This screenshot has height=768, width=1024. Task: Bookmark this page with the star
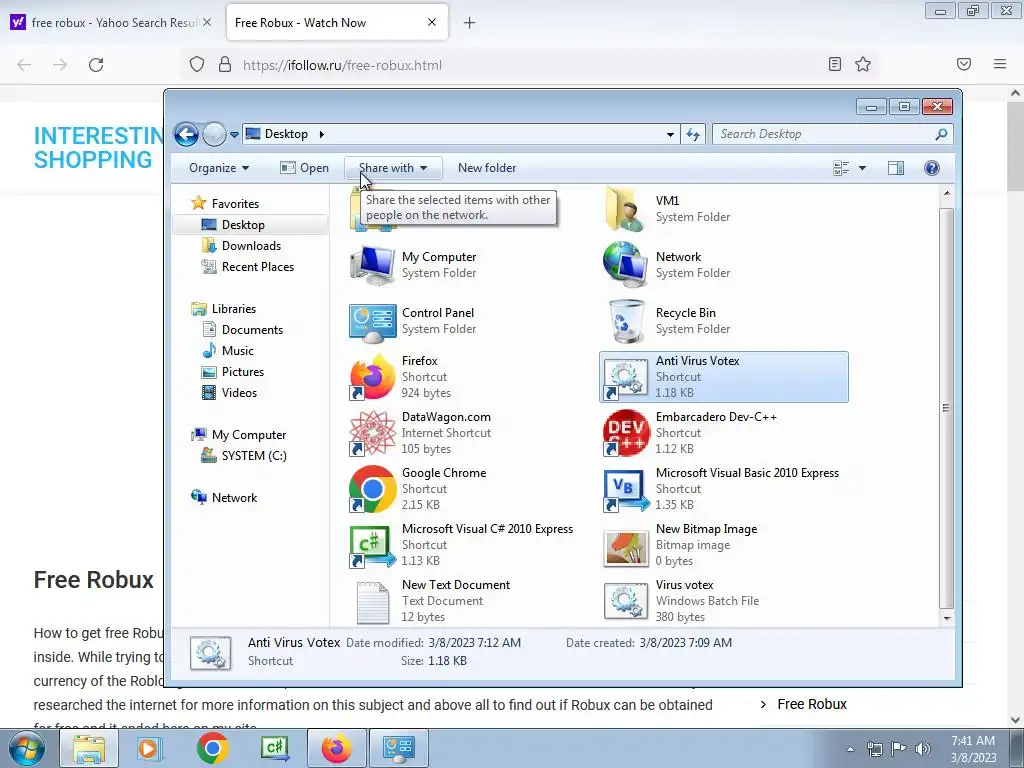(x=863, y=64)
